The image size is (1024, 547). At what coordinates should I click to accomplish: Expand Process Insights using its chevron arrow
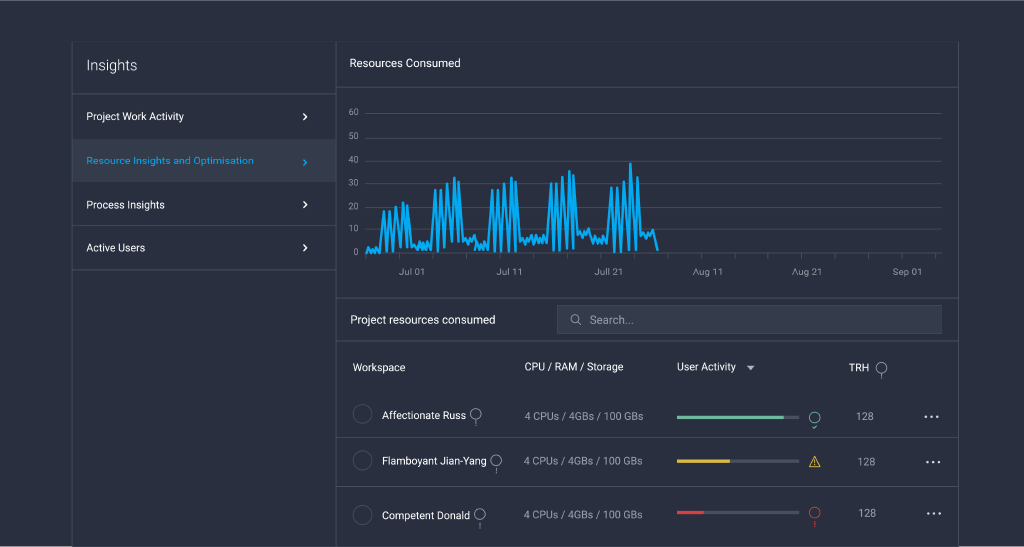pos(305,205)
